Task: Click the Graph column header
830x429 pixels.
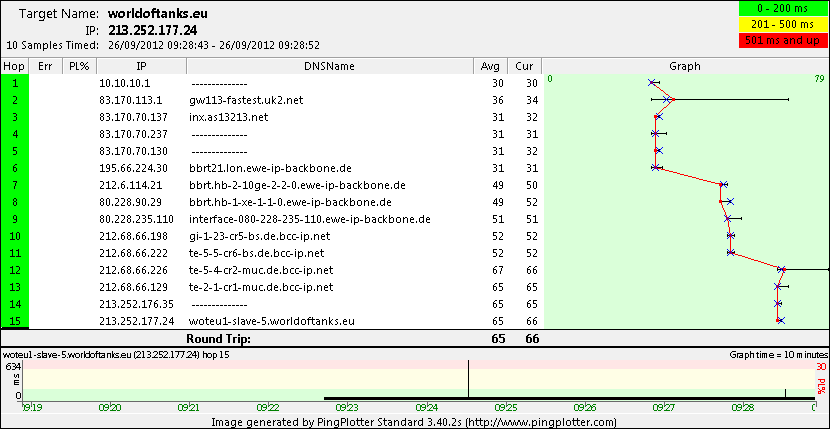Action: [x=685, y=66]
